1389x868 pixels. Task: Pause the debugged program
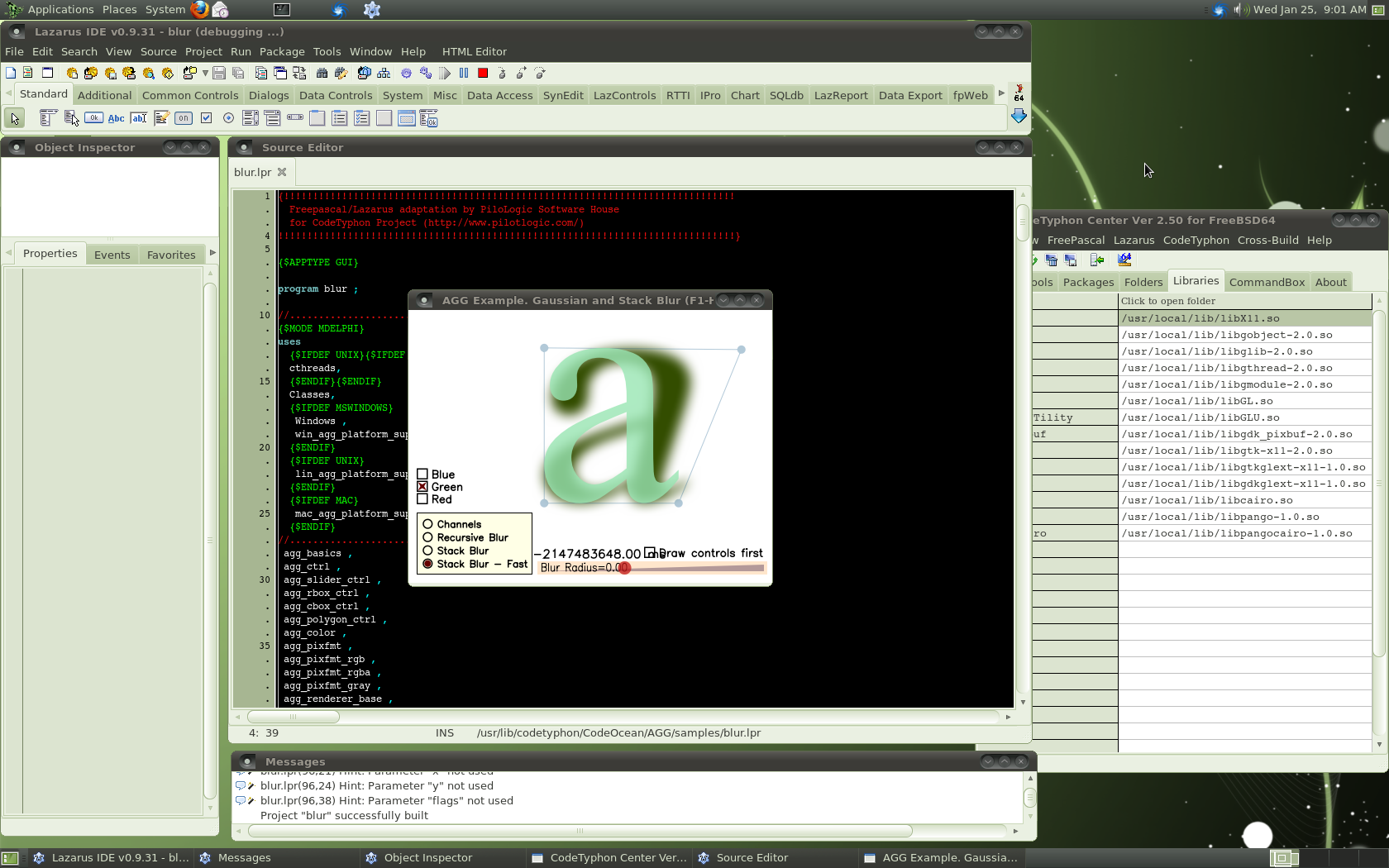point(464,73)
